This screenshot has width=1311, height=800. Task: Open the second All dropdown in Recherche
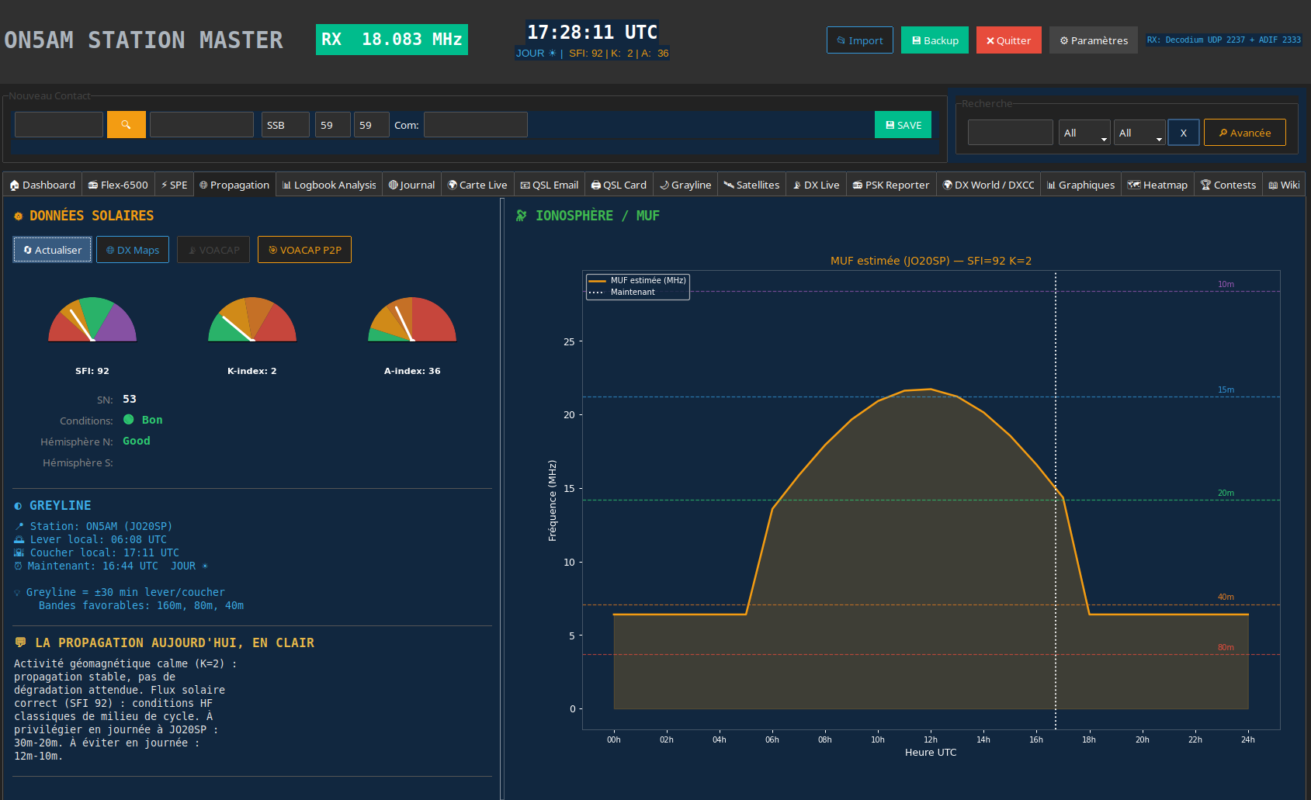1139,132
